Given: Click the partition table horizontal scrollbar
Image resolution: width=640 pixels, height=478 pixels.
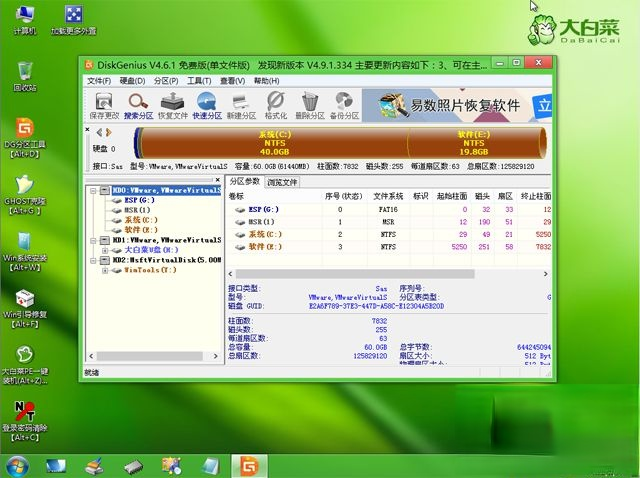Looking at the screenshot, I should coord(355,274).
